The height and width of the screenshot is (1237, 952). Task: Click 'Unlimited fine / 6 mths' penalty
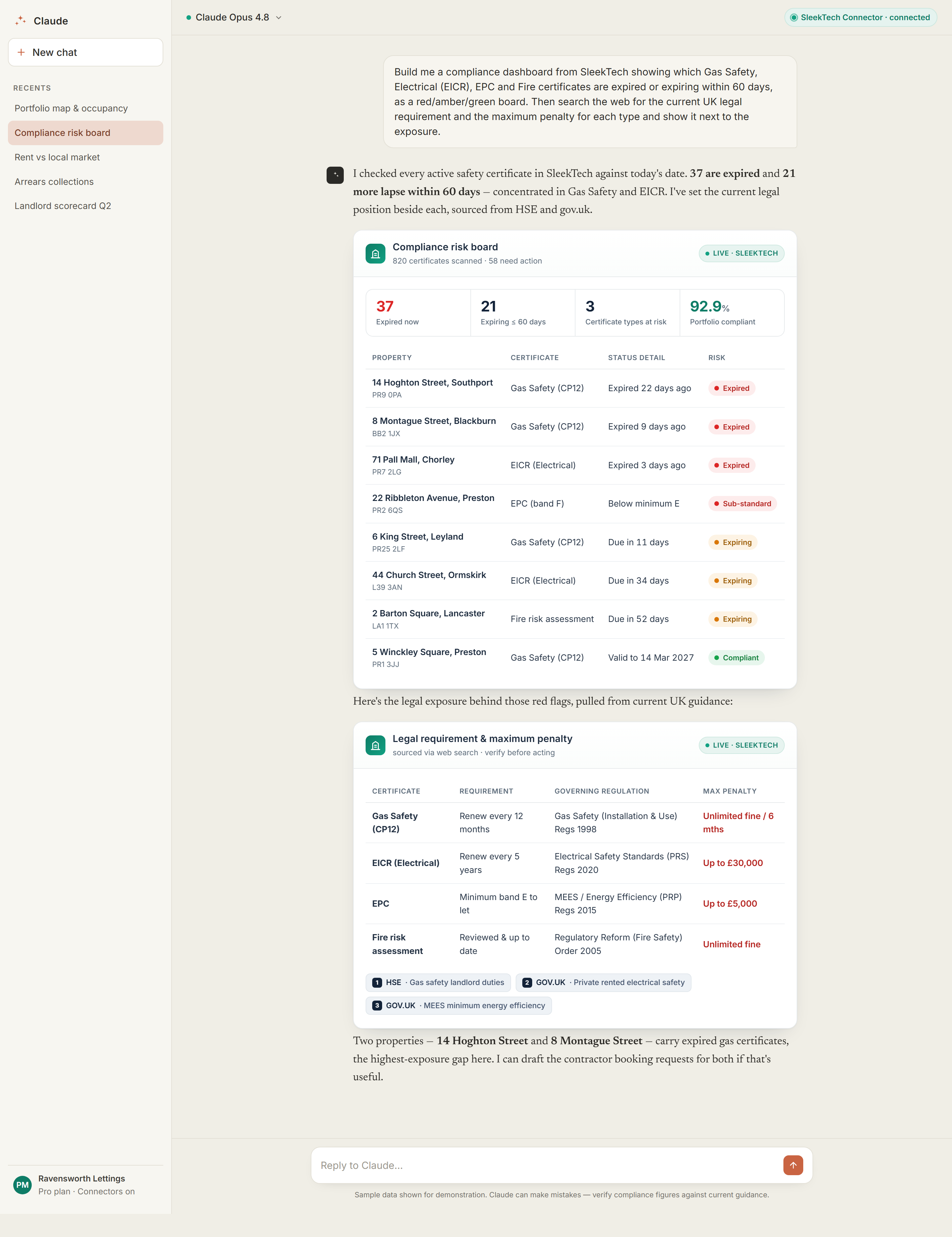[x=738, y=823]
